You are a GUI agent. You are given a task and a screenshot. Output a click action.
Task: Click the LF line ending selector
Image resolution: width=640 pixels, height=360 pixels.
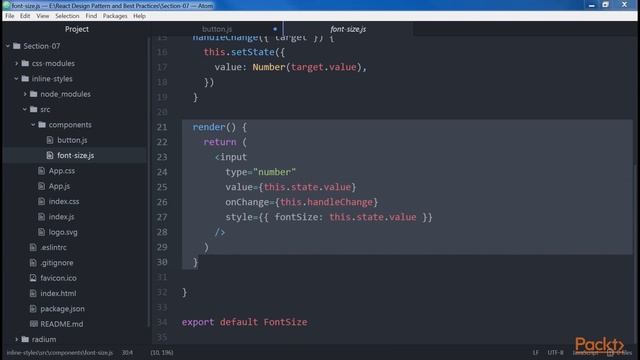tap(535, 352)
